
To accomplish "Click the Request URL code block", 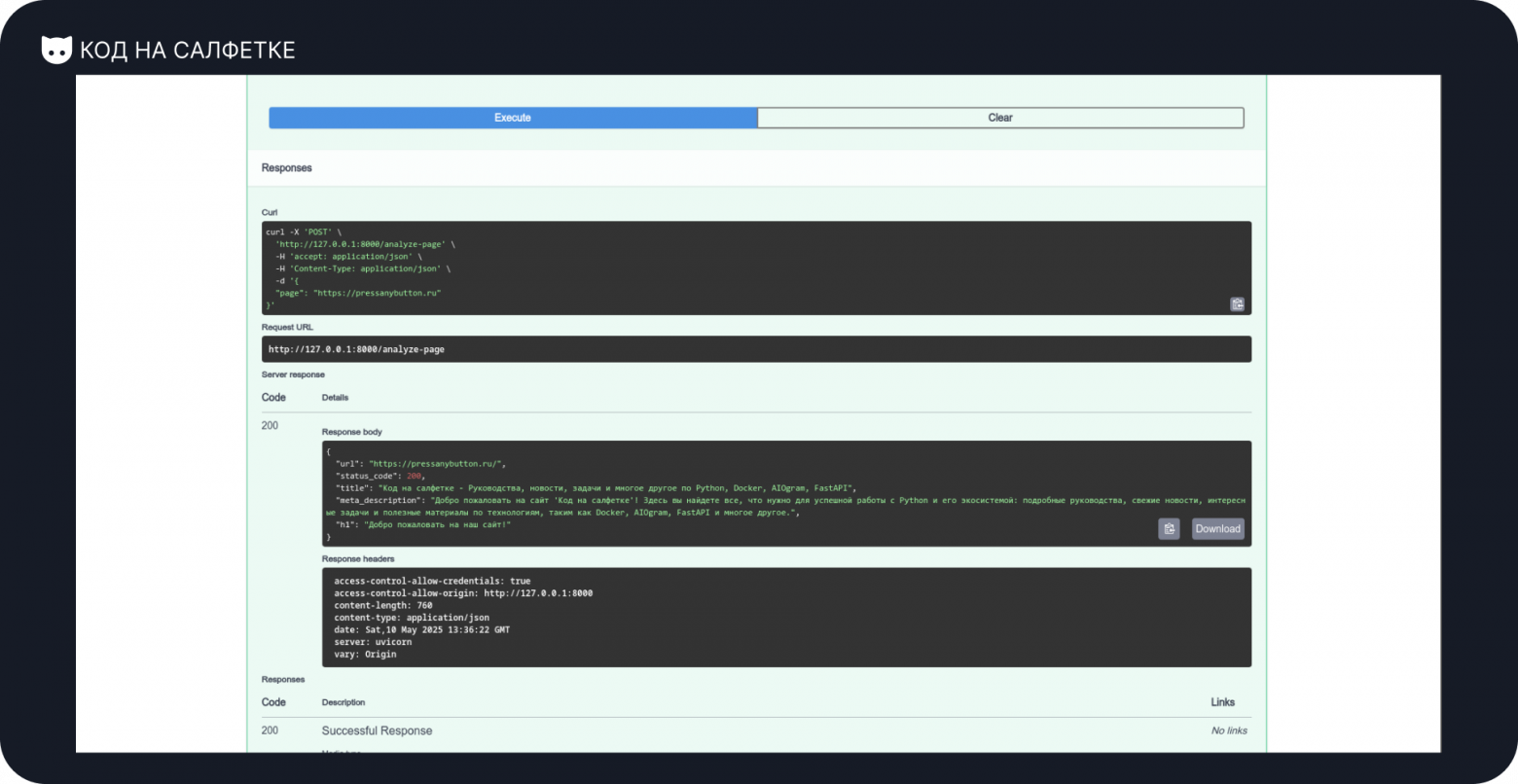I will [x=756, y=349].
